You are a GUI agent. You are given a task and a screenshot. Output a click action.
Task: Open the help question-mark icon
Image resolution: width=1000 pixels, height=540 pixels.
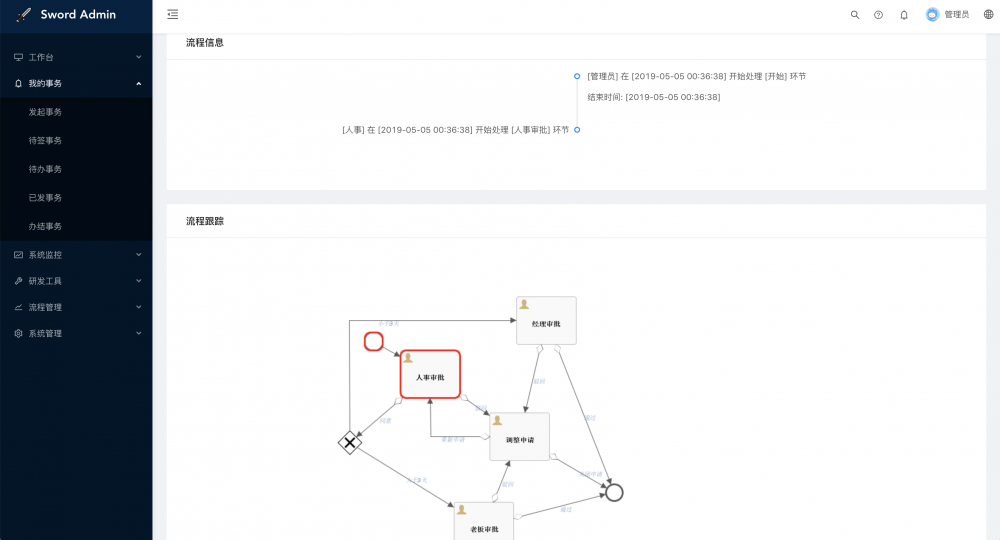coord(878,15)
